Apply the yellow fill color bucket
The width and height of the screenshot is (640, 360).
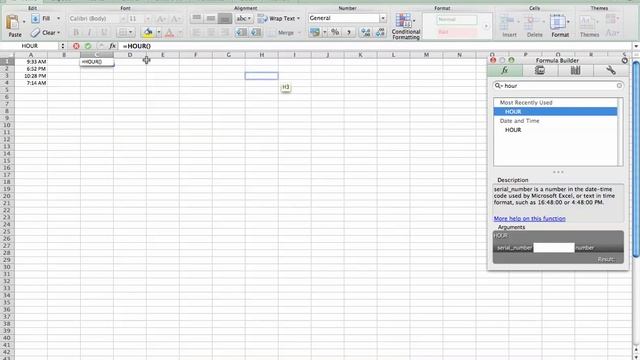pyautogui.click(x=148, y=32)
